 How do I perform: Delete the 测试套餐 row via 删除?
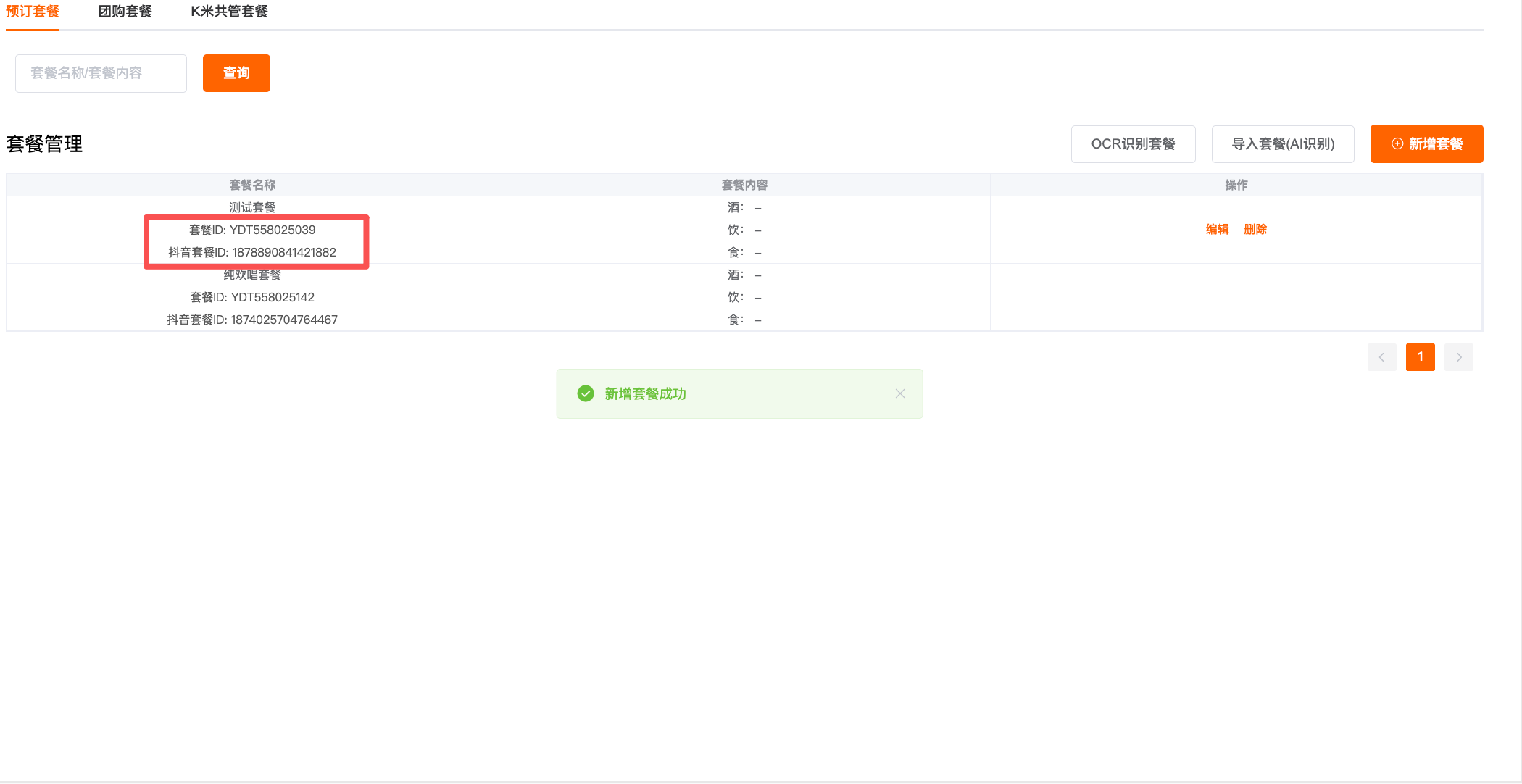point(1255,230)
